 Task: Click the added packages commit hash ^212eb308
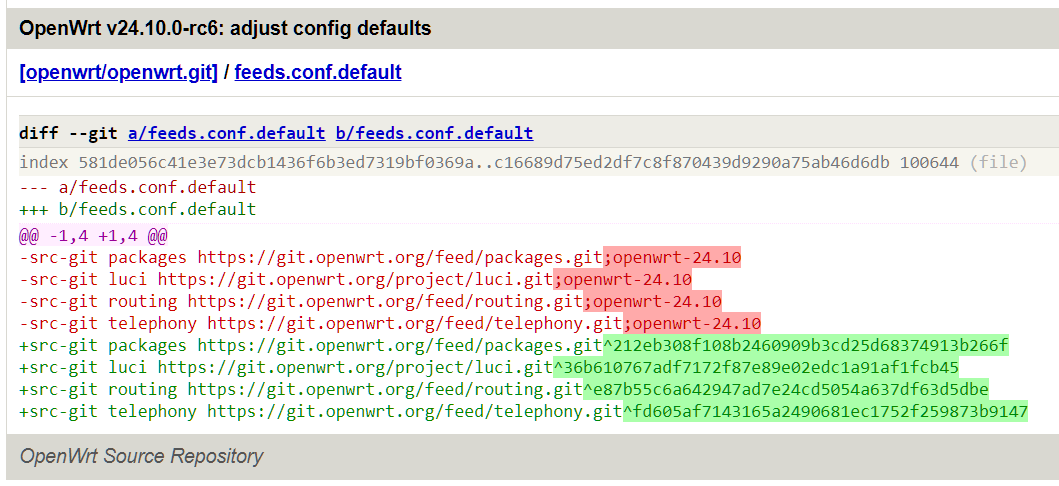(x=806, y=346)
